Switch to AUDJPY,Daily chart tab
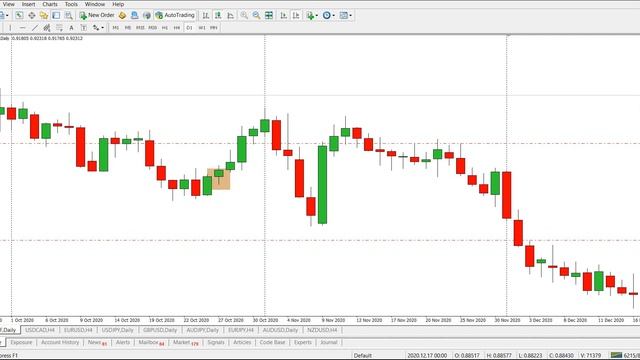 tap(202, 330)
